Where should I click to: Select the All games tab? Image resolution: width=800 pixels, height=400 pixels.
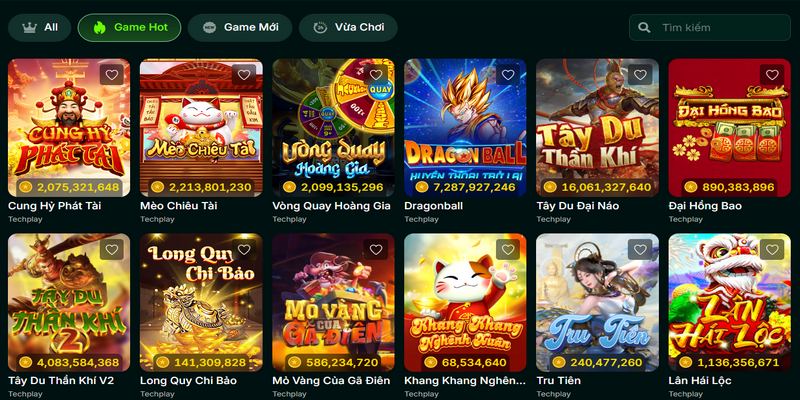tap(39, 28)
